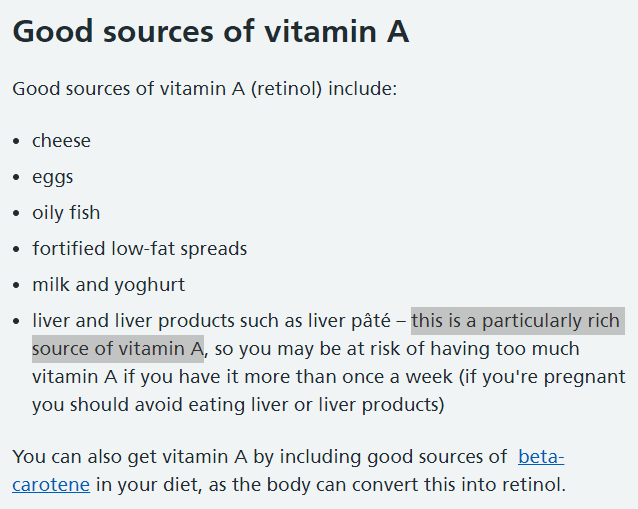Click the "Good sources of vitamin A" heading
This screenshot has width=638, height=509.
[x=210, y=31]
